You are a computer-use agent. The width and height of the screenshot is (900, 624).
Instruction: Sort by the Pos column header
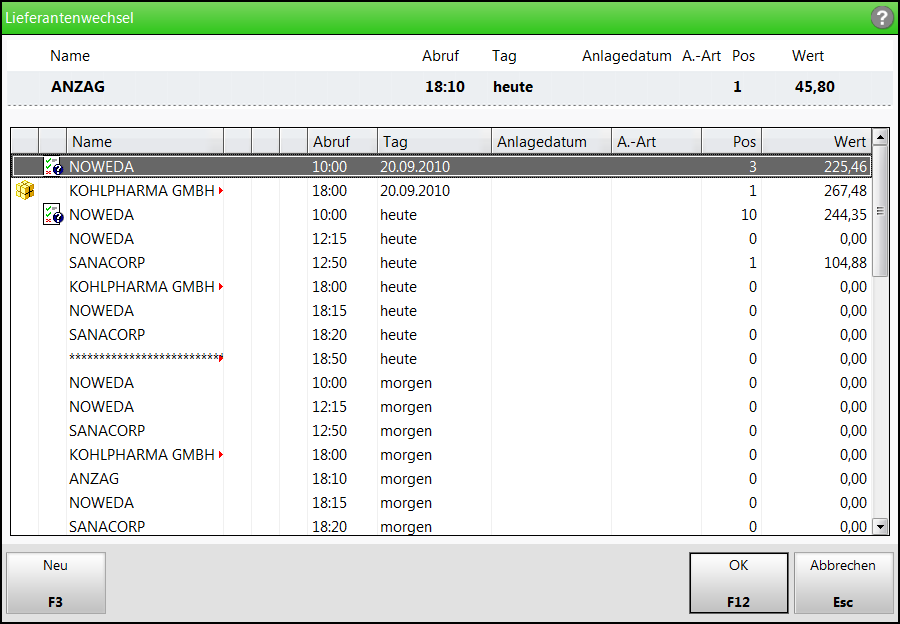731,142
